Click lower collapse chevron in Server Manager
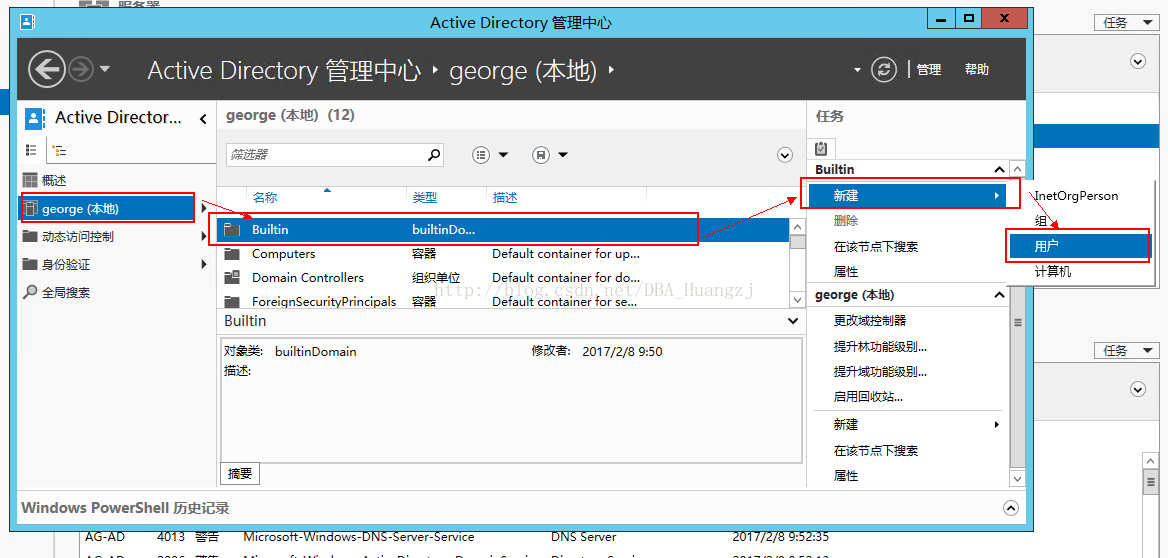Screen dimensions: 1168x558 1137,389
